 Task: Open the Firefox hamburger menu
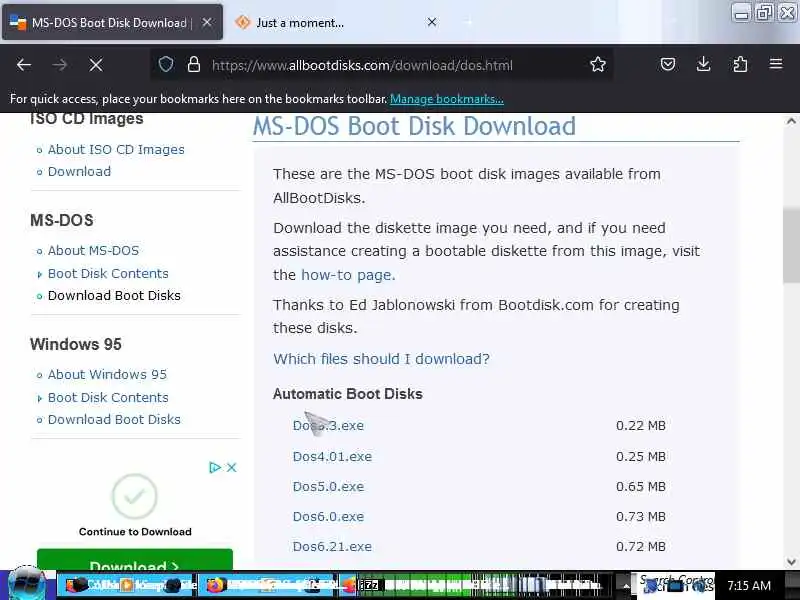776,64
